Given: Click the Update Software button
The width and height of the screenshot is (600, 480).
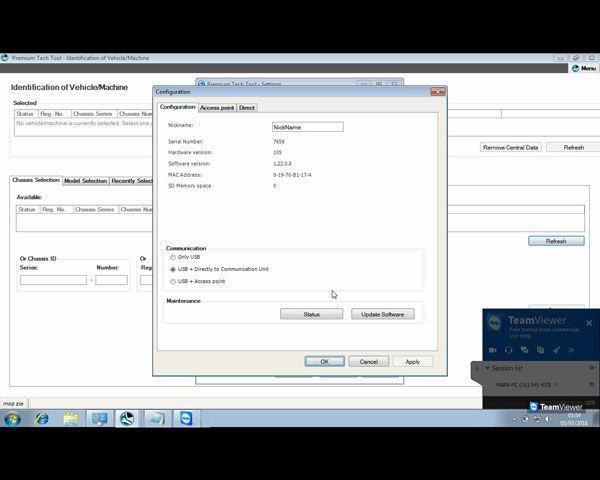Looking at the screenshot, I should tap(382, 314).
